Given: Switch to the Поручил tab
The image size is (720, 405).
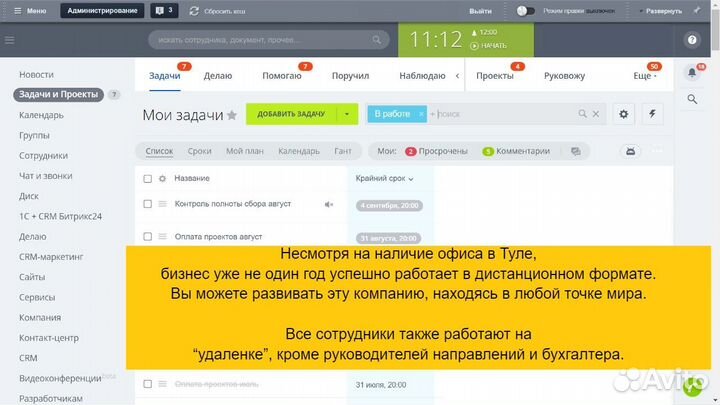Looking at the screenshot, I should coord(350,75).
